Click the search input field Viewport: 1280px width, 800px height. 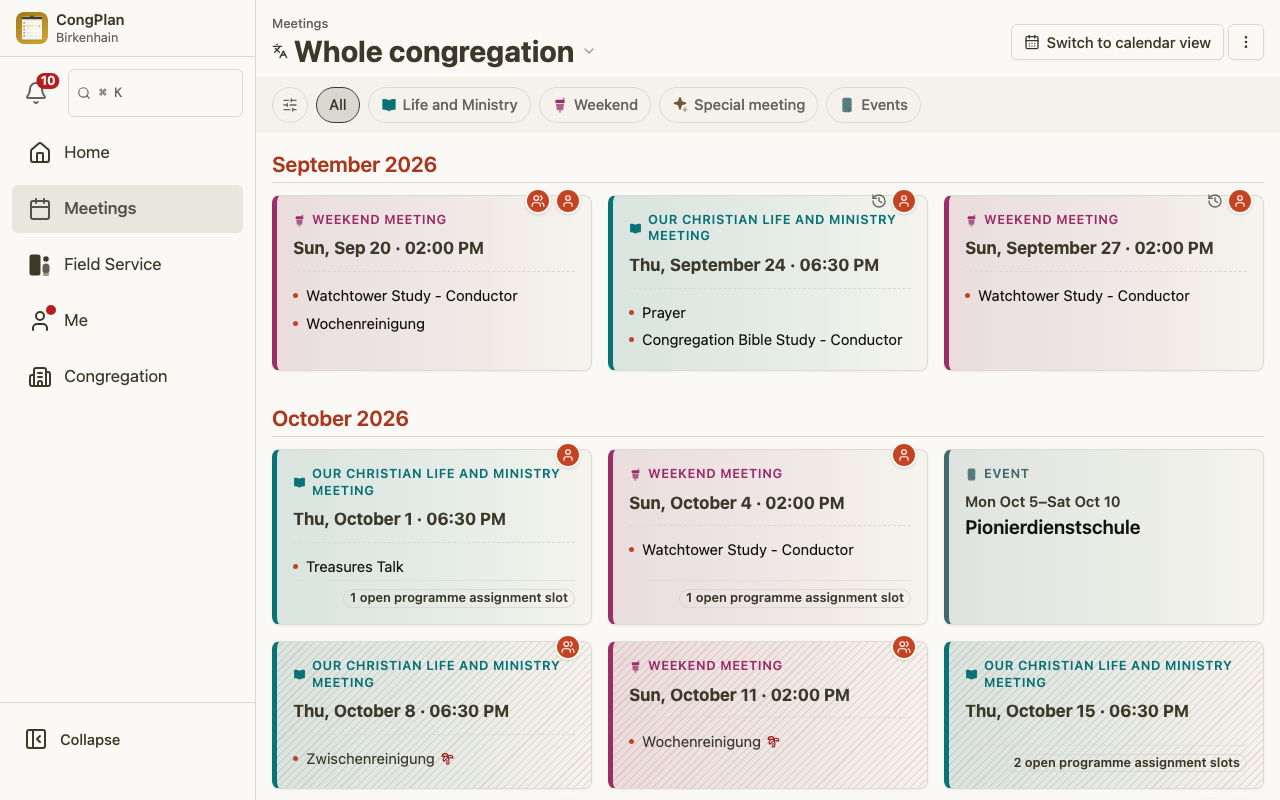[x=155, y=93]
